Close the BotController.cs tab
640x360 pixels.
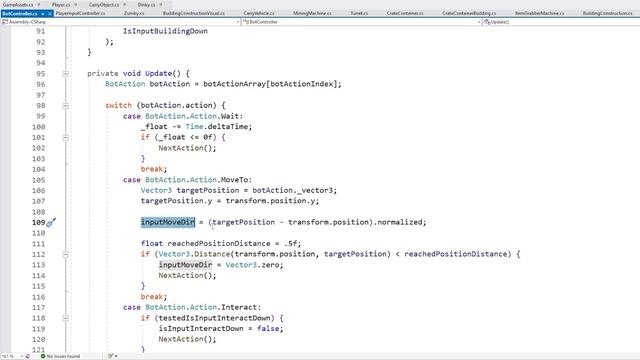pos(50,13)
